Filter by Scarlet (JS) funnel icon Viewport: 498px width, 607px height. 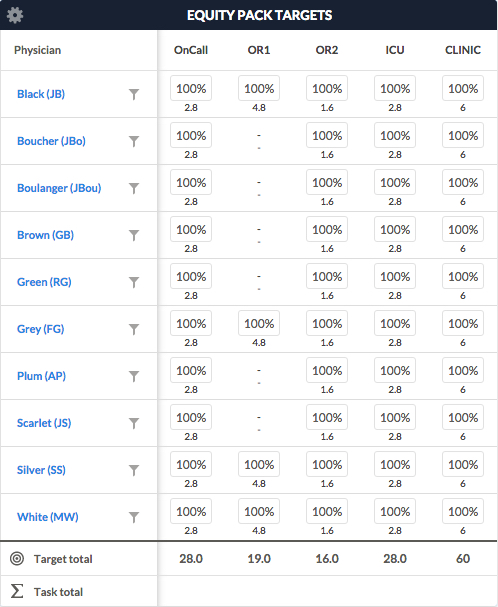[134, 423]
